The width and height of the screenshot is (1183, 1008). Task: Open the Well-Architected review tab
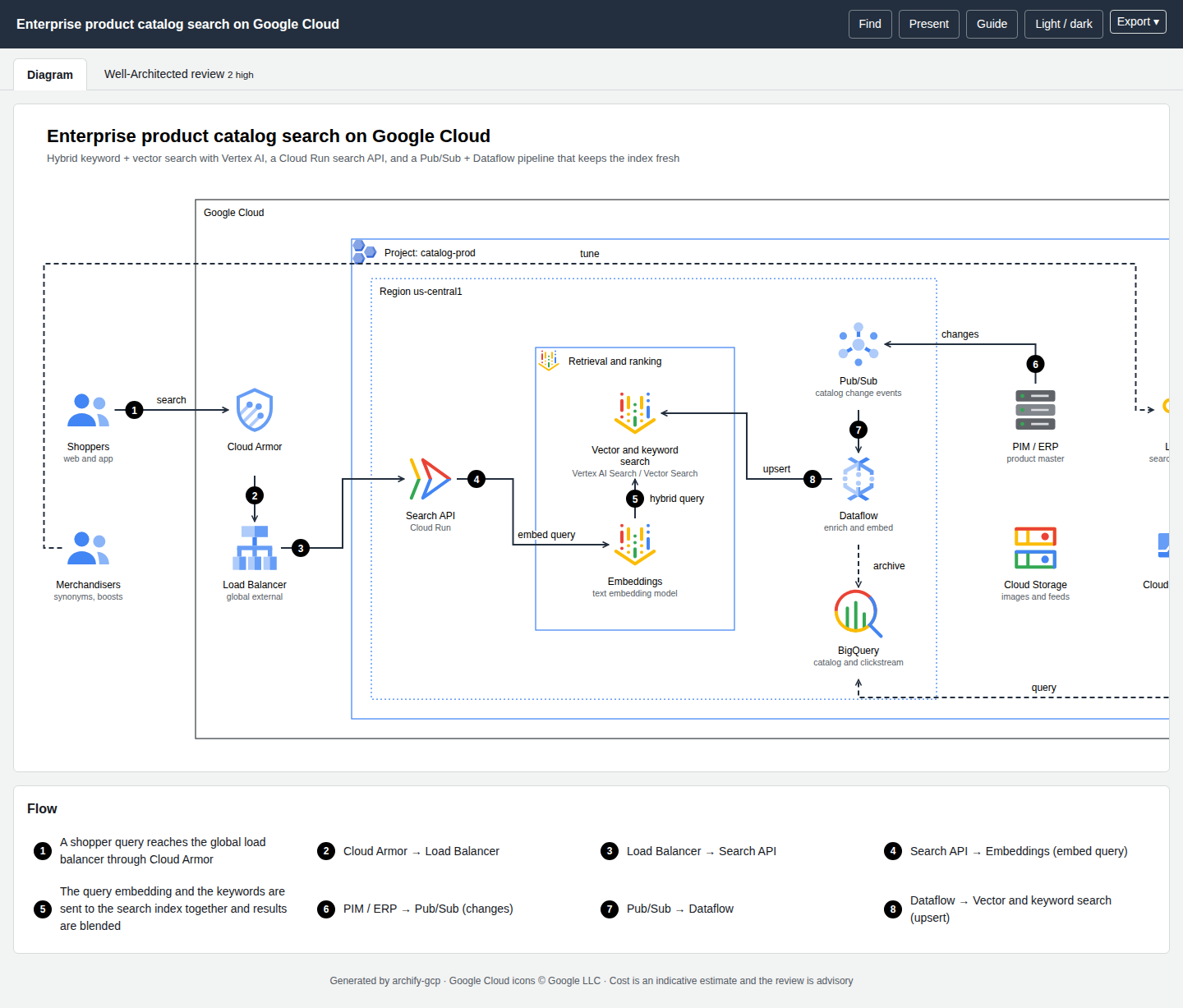pos(179,74)
